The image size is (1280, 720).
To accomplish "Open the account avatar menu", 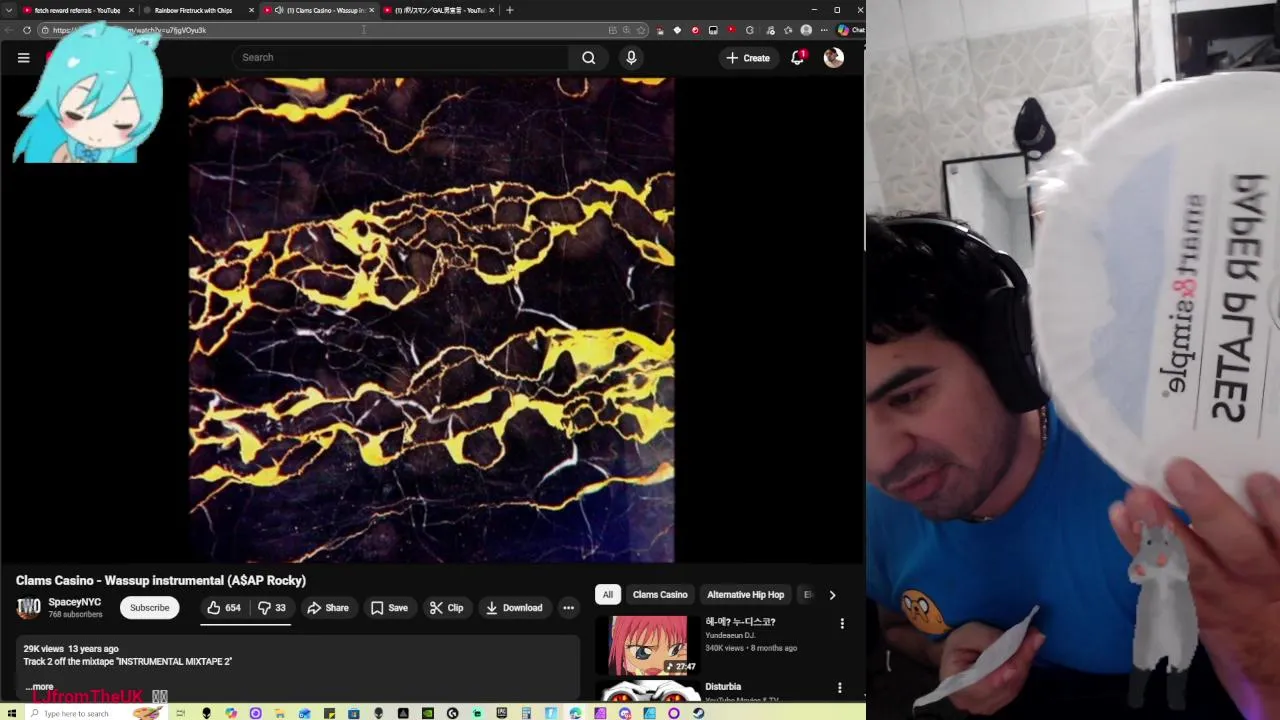I will [833, 58].
